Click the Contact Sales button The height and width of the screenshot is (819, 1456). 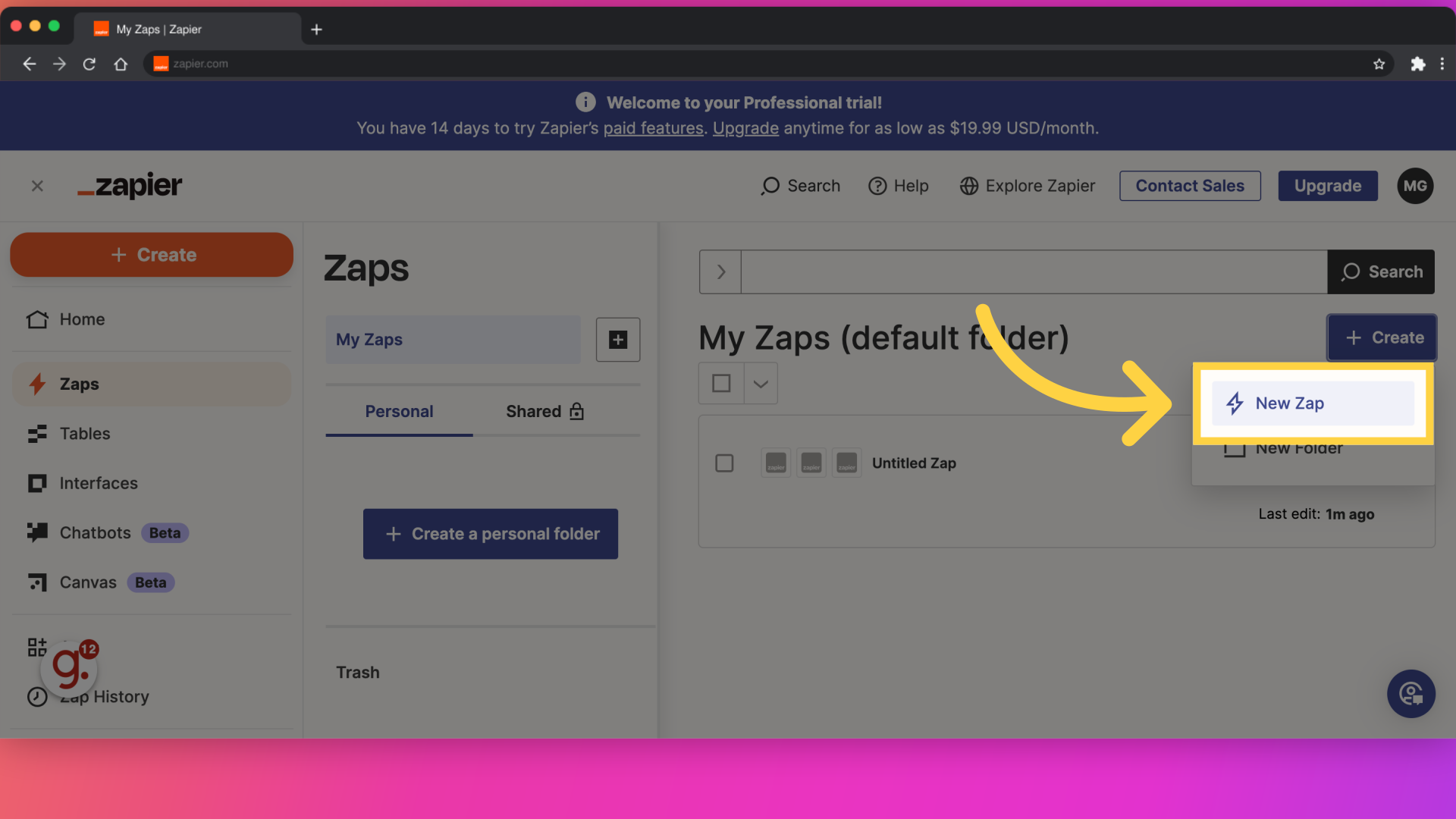[x=1190, y=186]
